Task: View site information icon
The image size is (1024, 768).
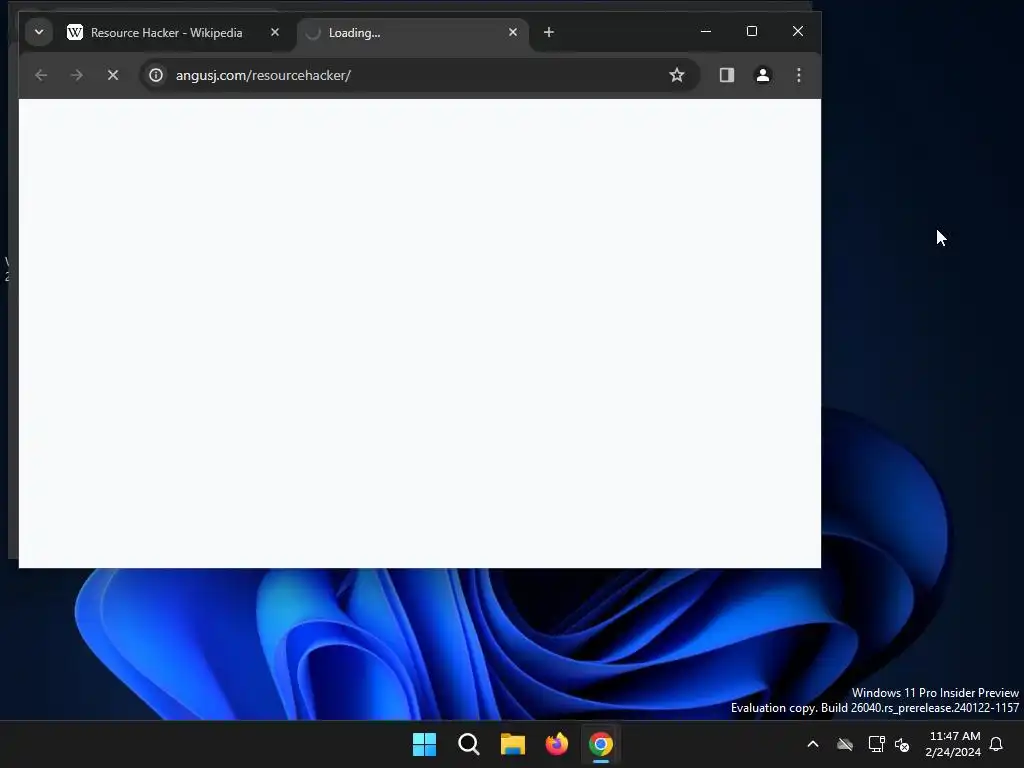Action: tap(156, 75)
